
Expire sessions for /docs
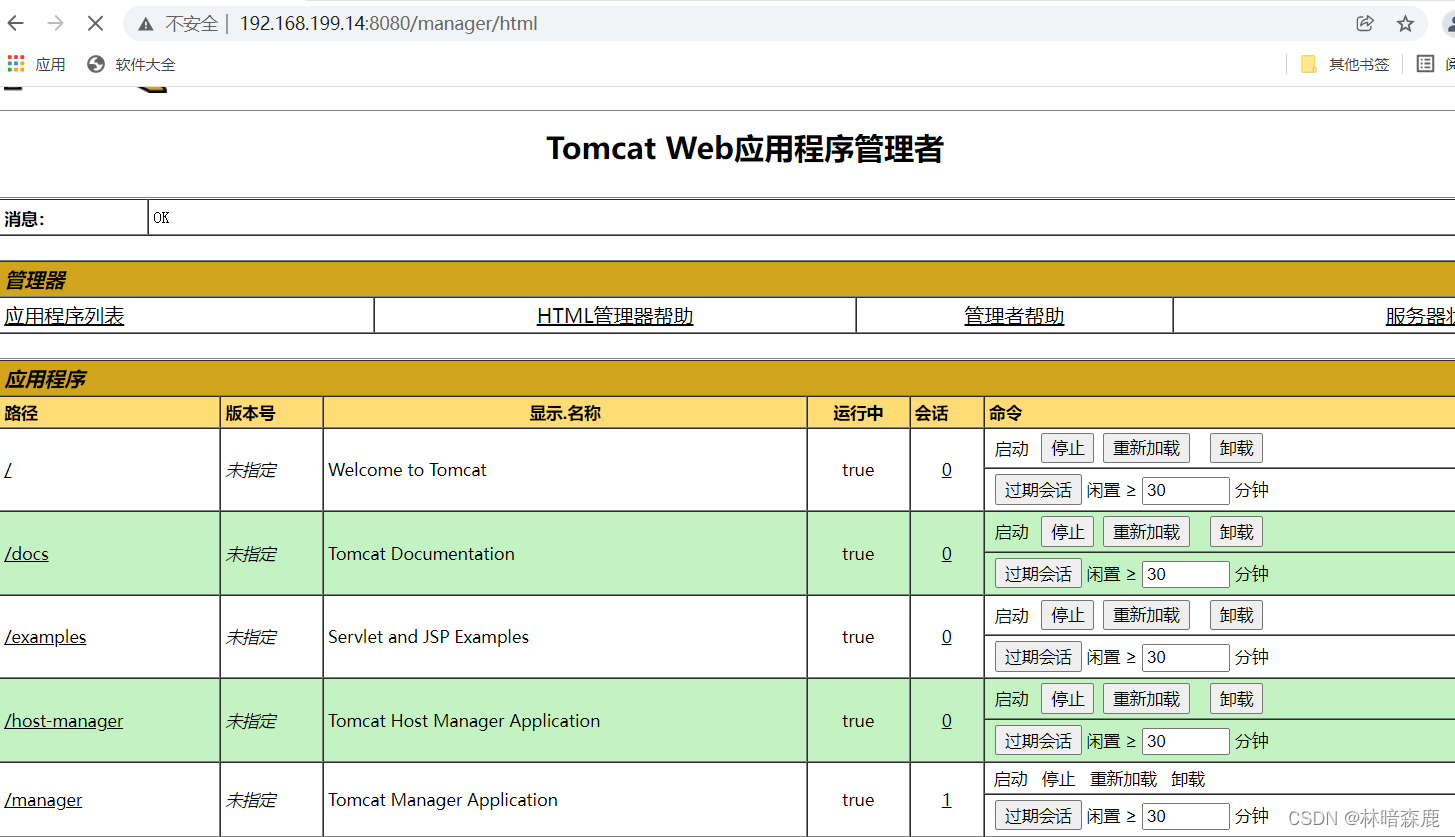click(1038, 574)
